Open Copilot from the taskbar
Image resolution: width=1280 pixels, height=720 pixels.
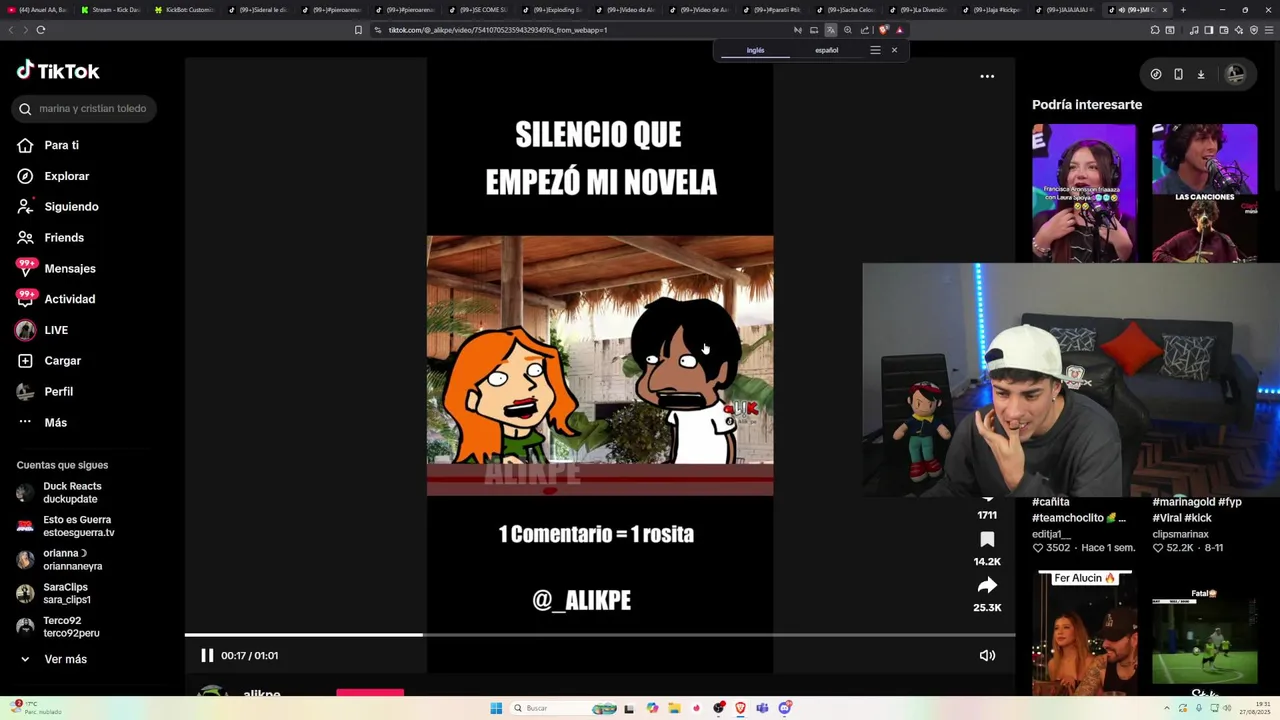point(652,708)
